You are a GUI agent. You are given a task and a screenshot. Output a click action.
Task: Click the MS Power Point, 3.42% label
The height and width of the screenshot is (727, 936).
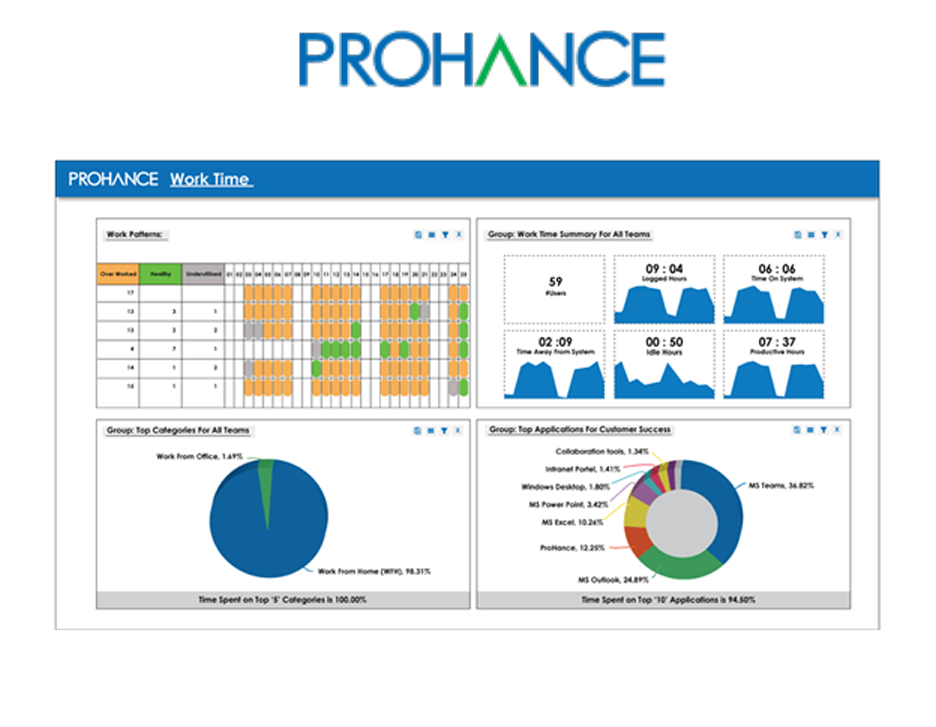point(568,504)
